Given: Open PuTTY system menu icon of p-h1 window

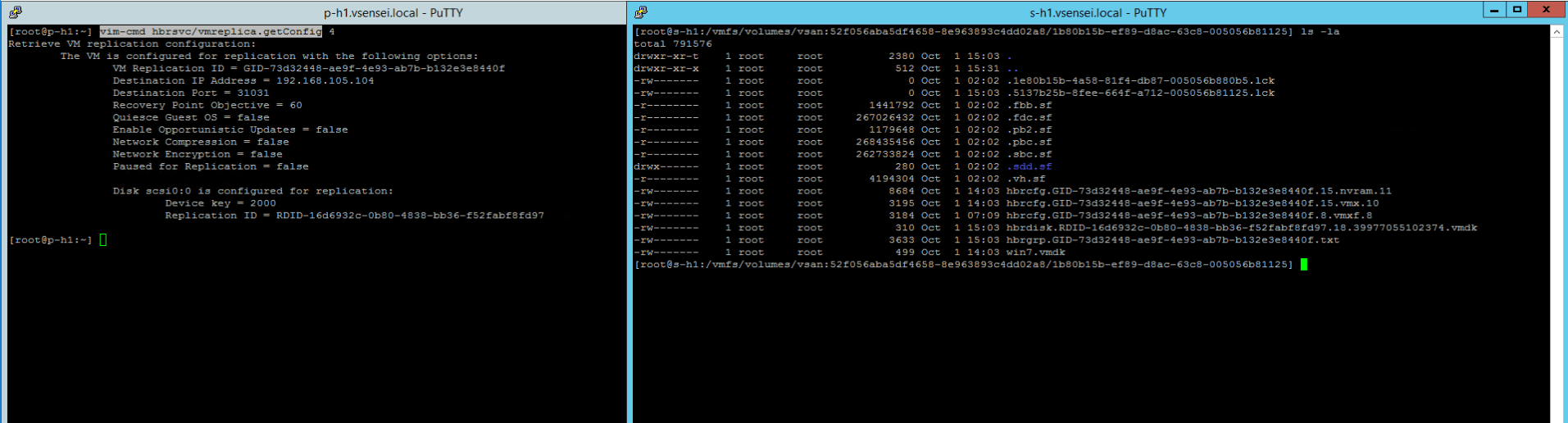Looking at the screenshot, I should 15,12.
